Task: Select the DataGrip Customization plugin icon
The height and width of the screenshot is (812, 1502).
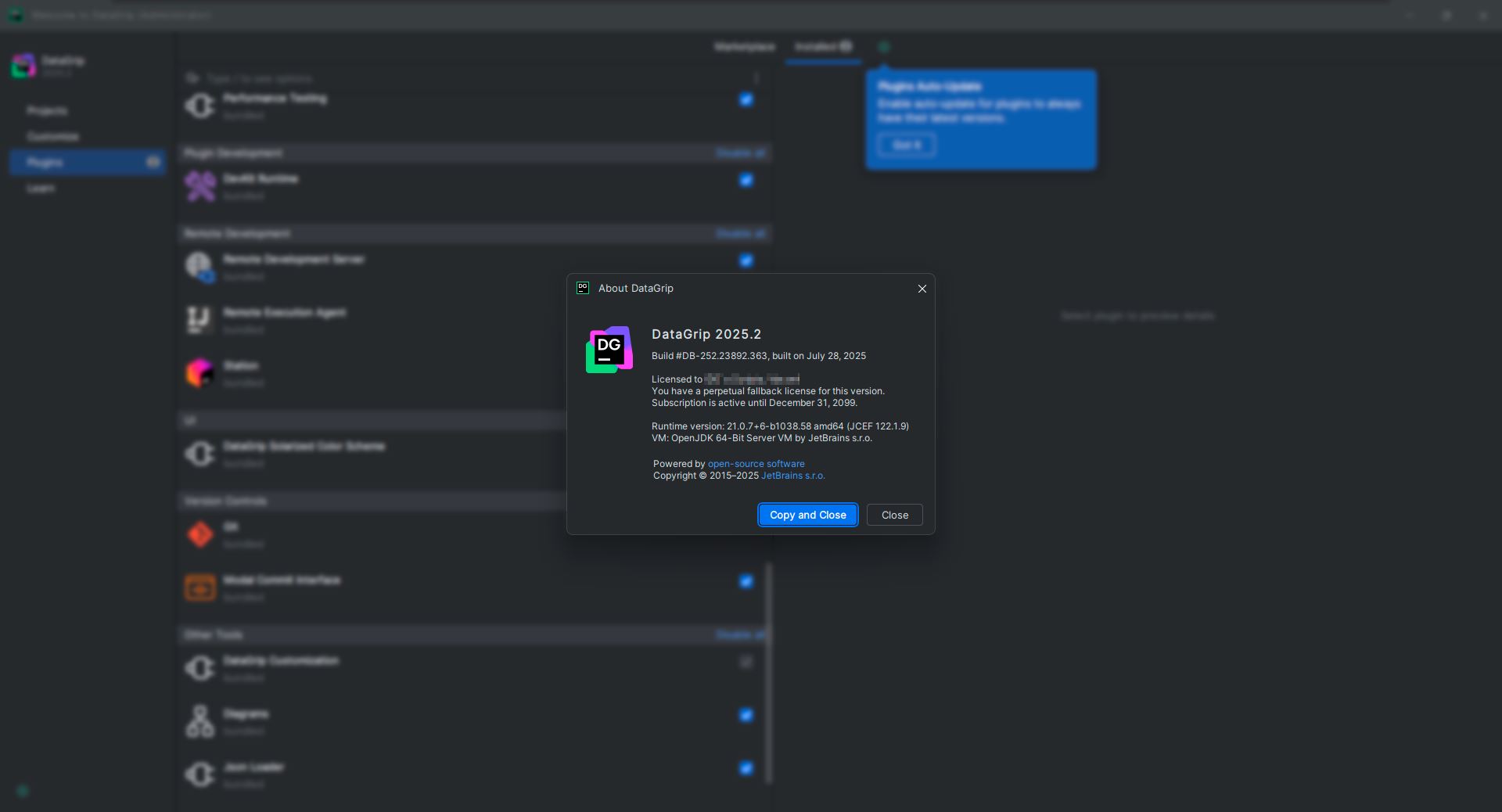Action: [200, 668]
